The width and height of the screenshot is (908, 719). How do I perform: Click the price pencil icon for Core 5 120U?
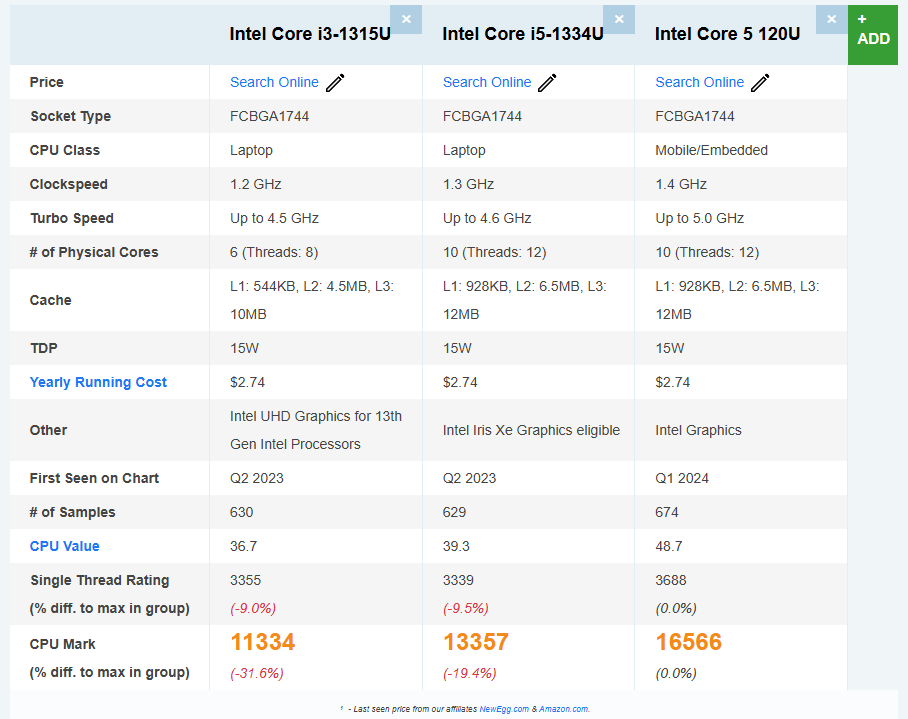click(760, 83)
